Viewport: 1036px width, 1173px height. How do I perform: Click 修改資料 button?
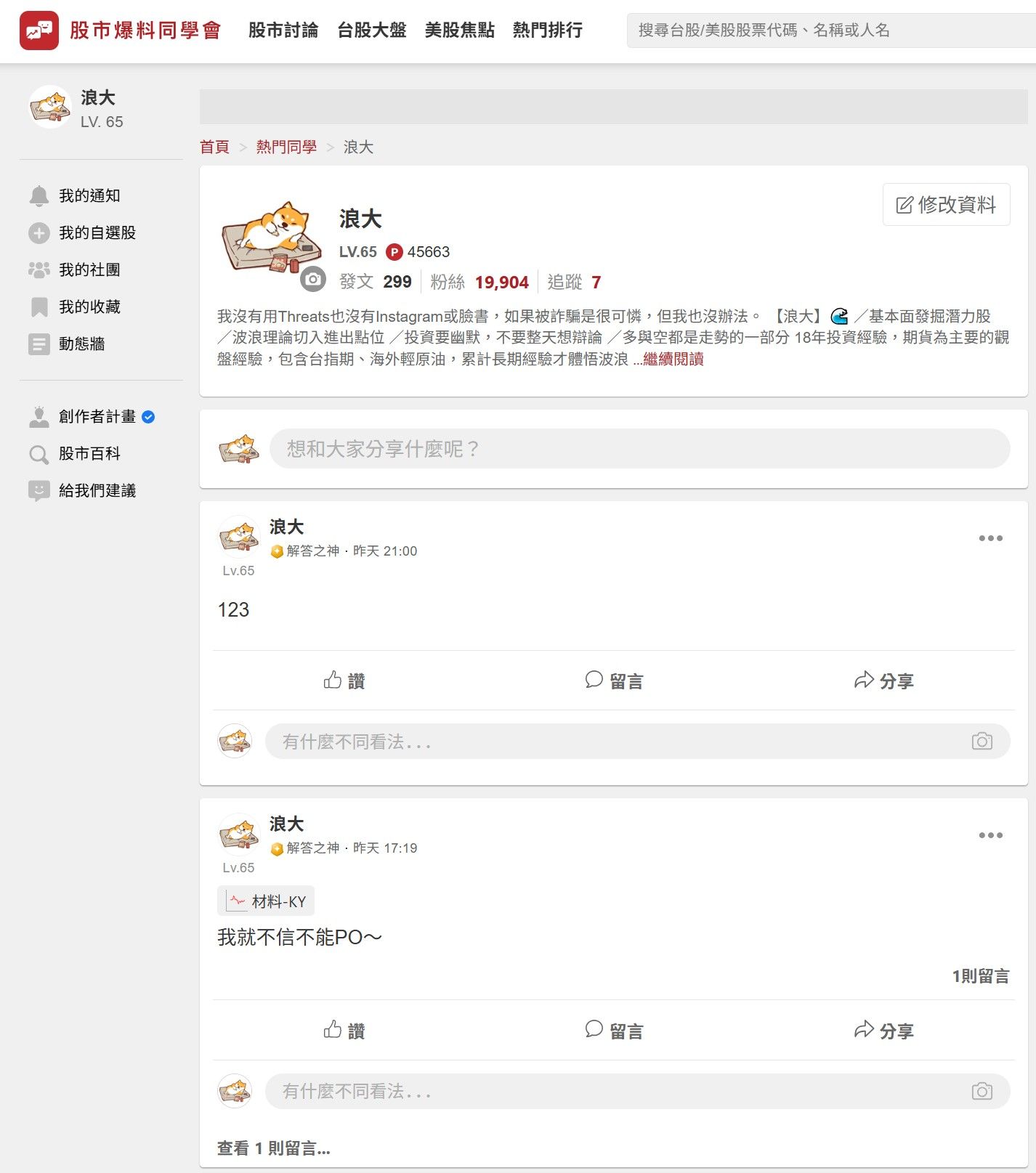click(x=946, y=205)
